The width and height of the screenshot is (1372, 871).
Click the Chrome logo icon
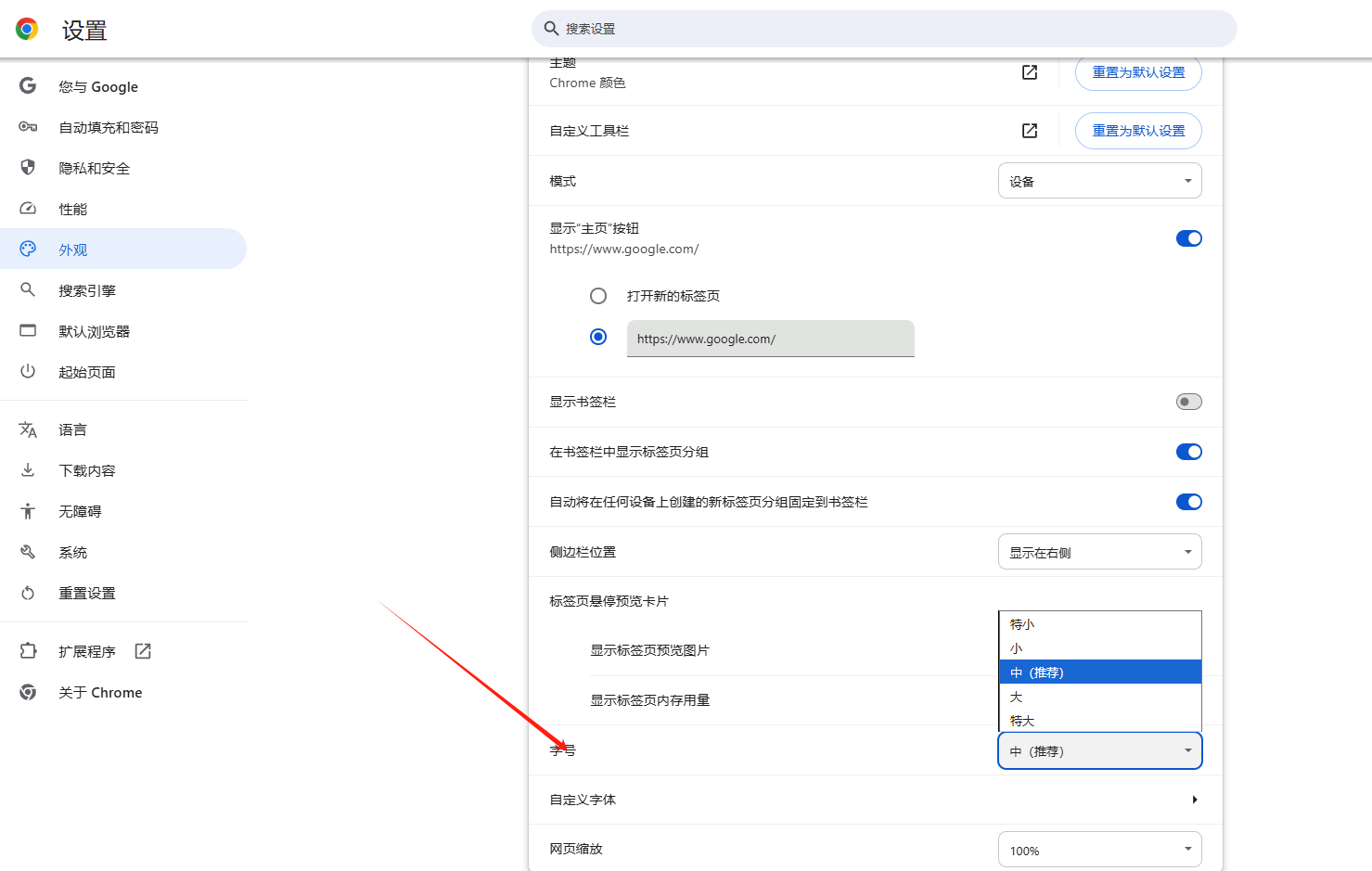[x=27, y=29]
